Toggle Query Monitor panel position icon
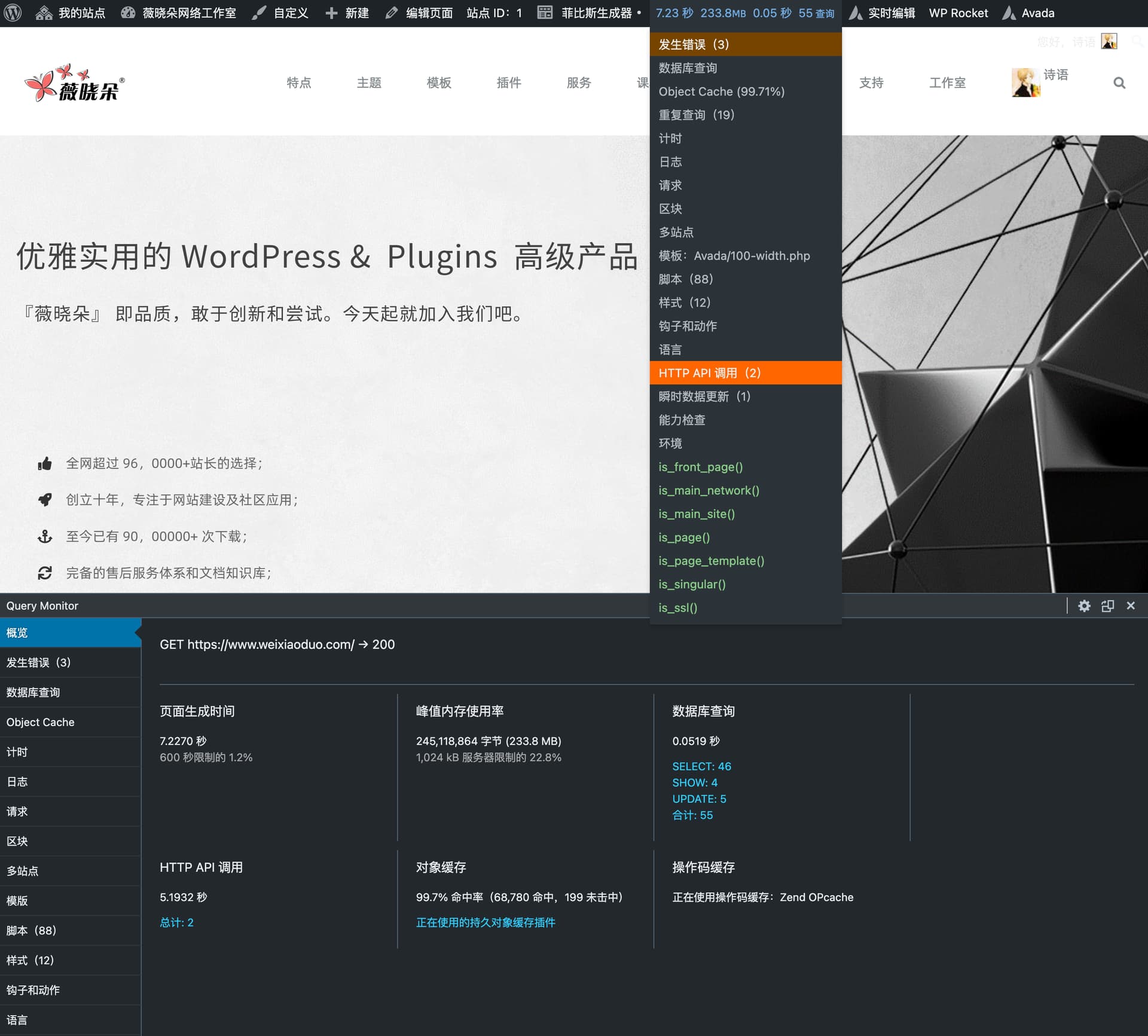This screenshot has width=1148, height=1036. [1107, 606]
